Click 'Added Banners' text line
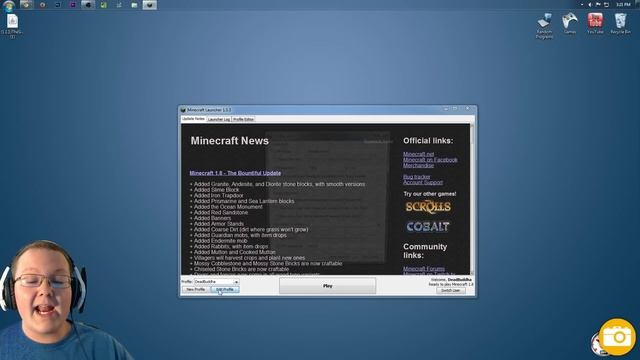The image size is (640, 360). pyautogui.click(x=212, y=218)
